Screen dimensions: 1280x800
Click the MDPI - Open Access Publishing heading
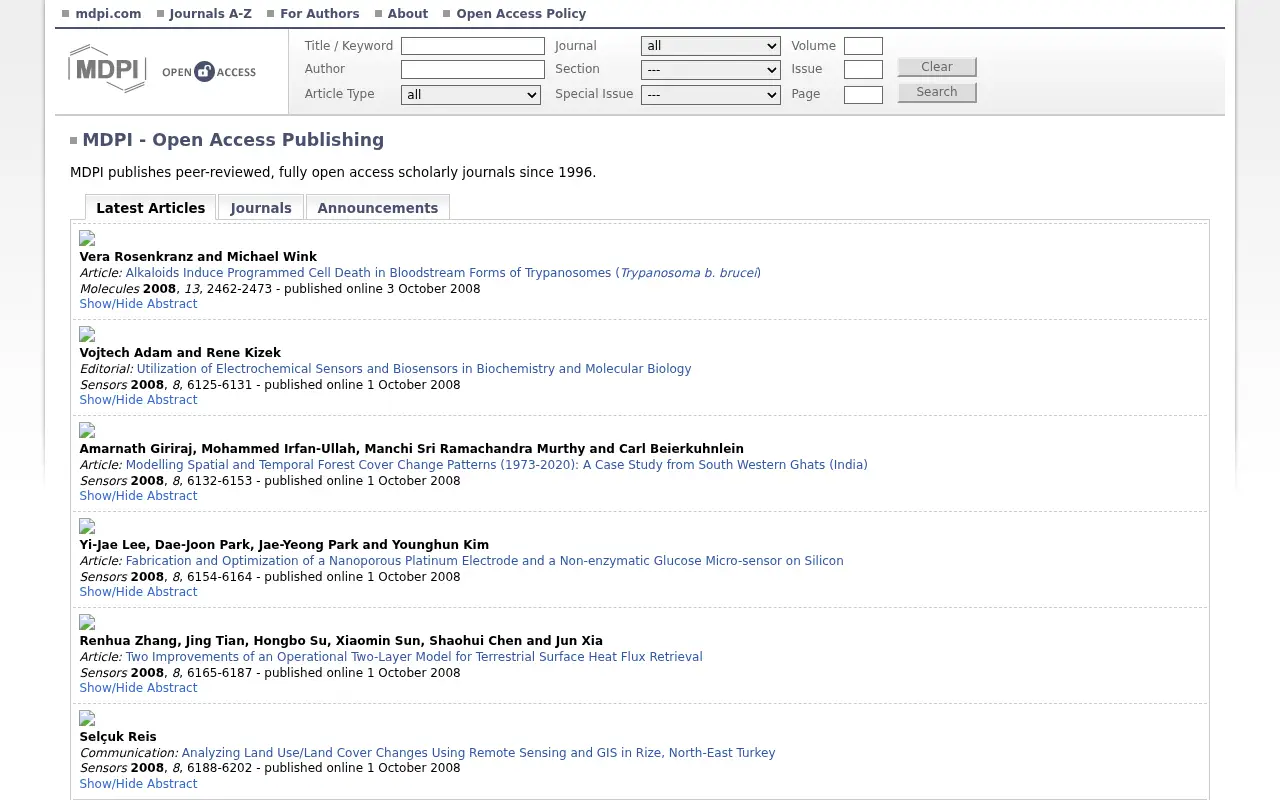pyautogui.click(x=233, y=140)
